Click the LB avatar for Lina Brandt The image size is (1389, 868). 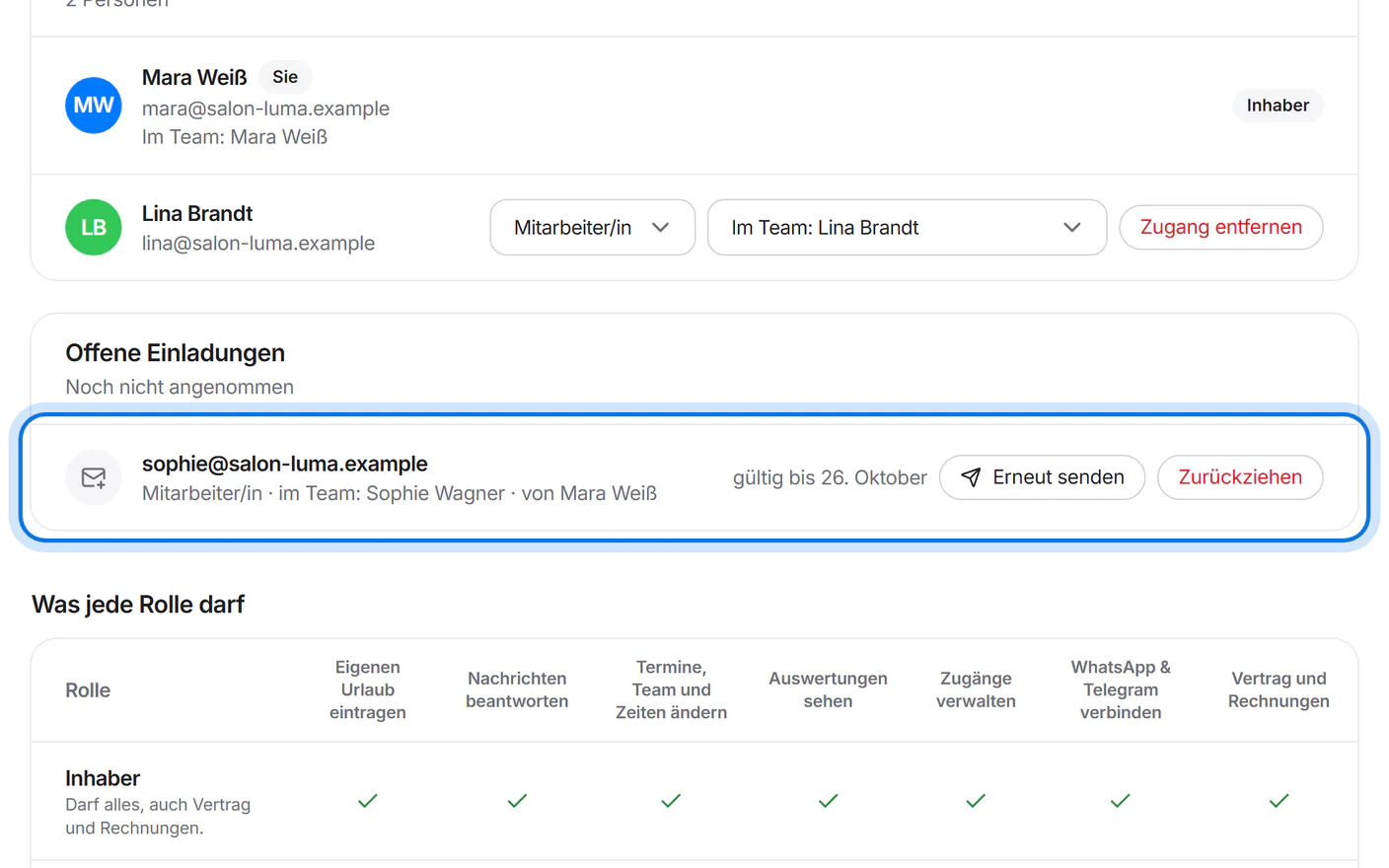[x=94, y=228]
